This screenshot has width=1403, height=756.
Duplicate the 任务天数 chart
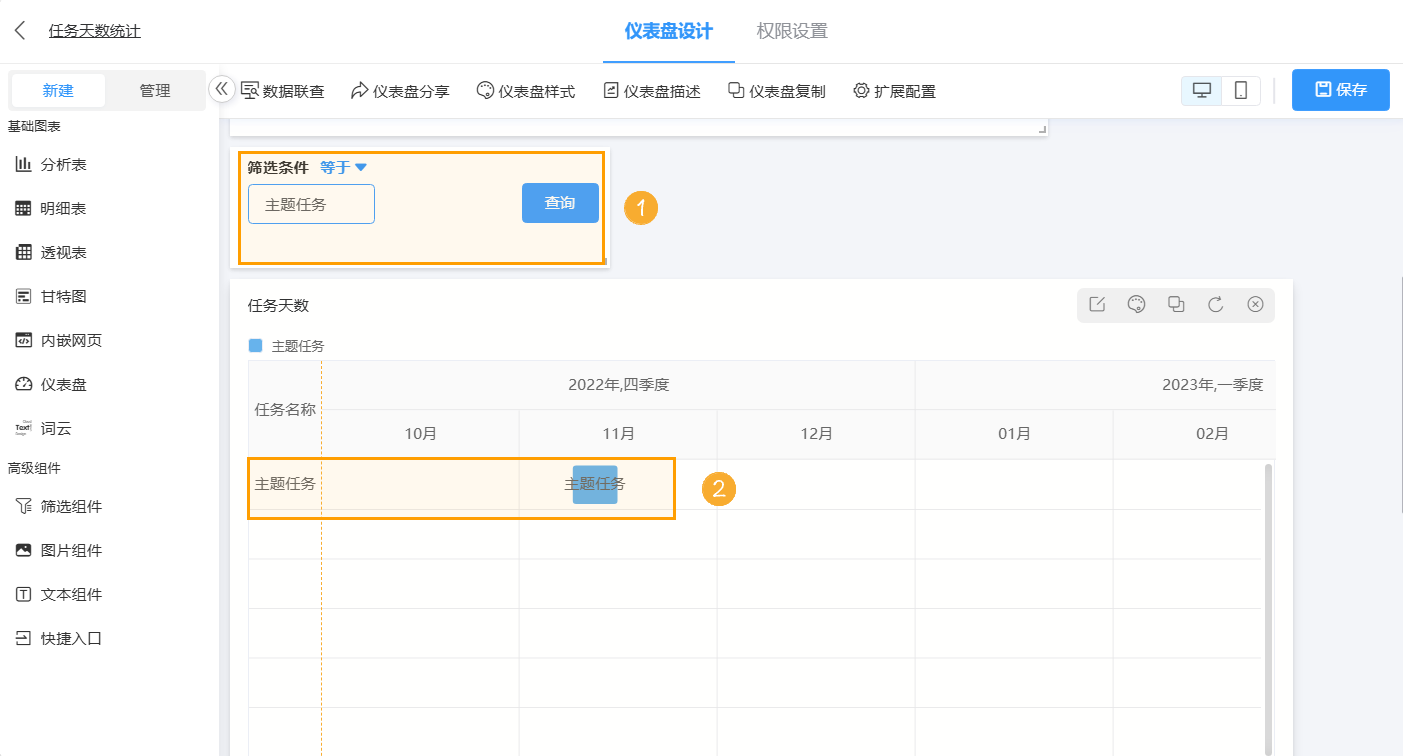[x=1176, y=305]
